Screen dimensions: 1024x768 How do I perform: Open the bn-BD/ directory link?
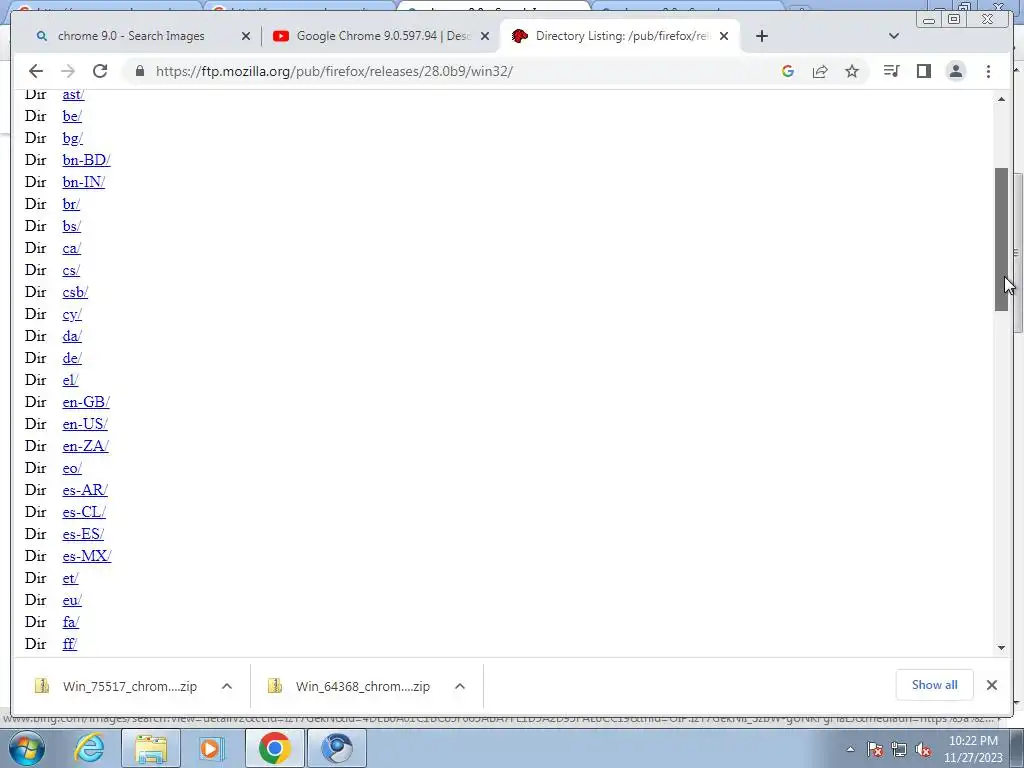click(x=86, y=160)
